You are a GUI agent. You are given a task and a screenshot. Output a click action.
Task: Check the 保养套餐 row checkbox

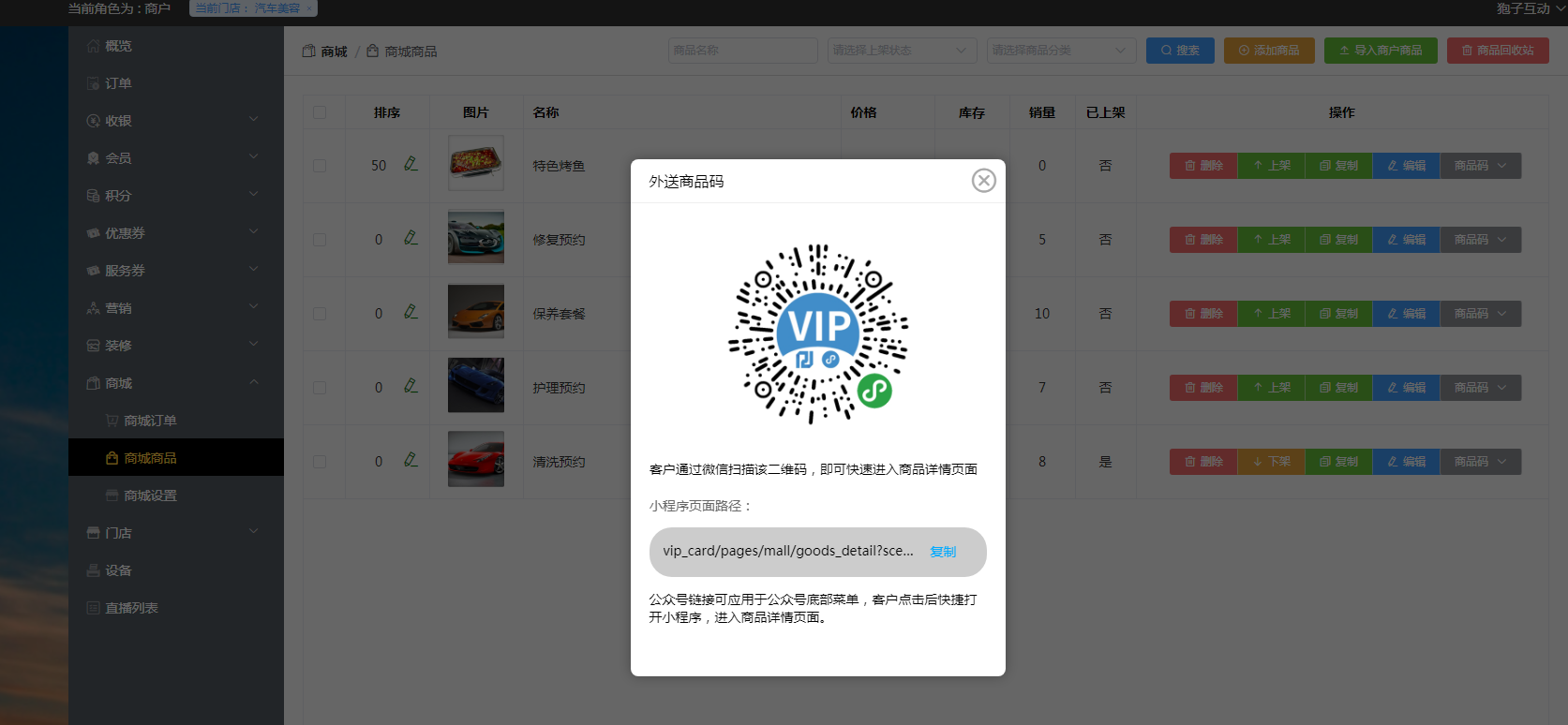coord(320,314)
